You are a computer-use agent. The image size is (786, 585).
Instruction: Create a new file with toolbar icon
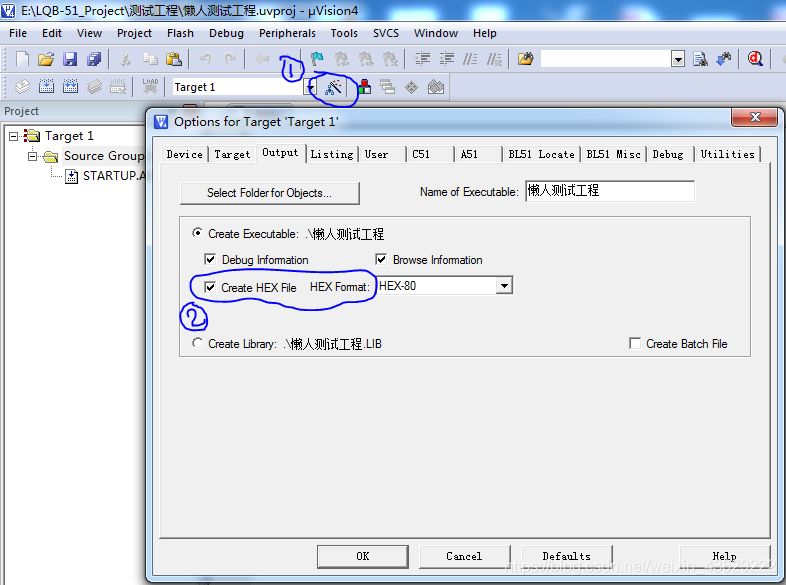click(x=22, y=59)
